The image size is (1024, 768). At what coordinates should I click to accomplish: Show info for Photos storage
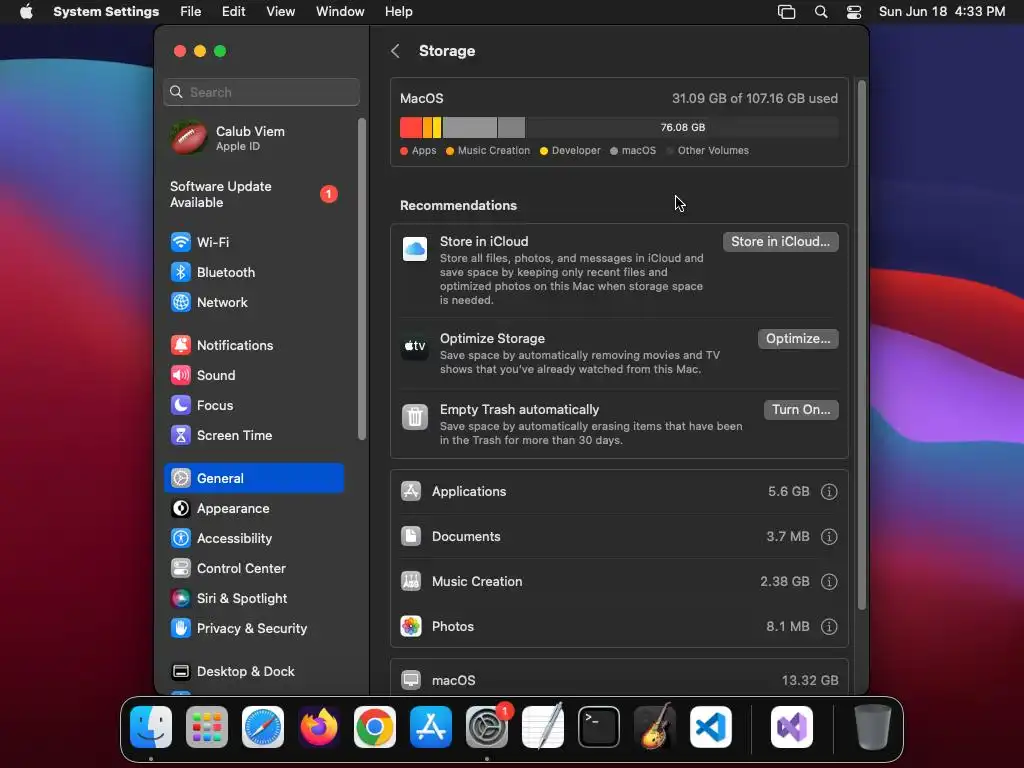829,627
